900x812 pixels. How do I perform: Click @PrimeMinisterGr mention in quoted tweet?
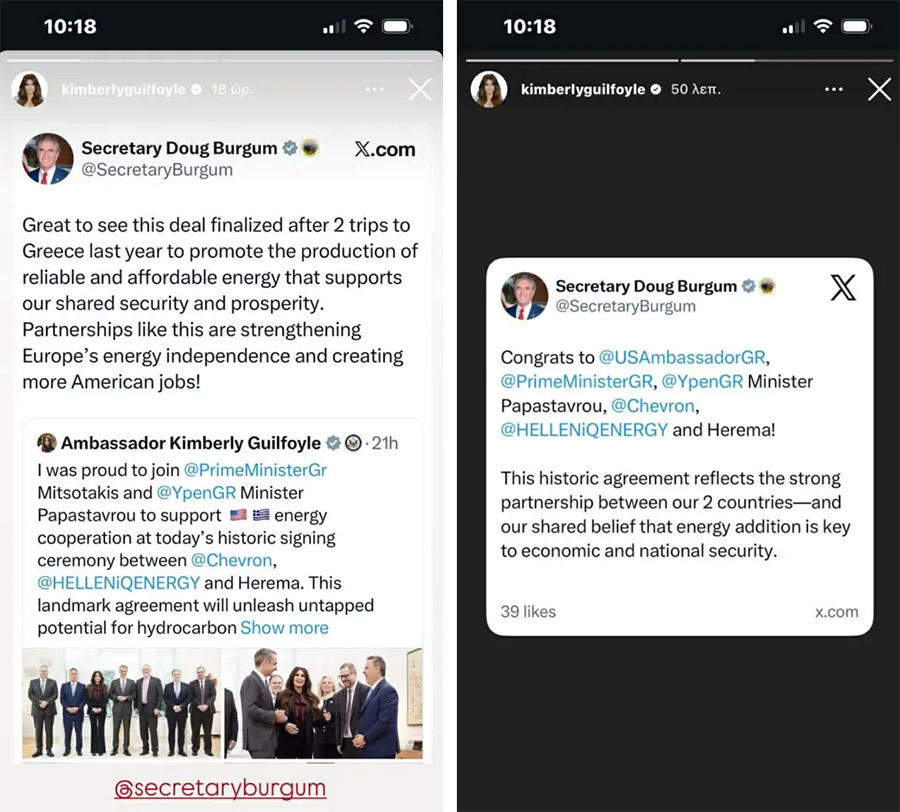pyautogui.click(x=255, y=470)
